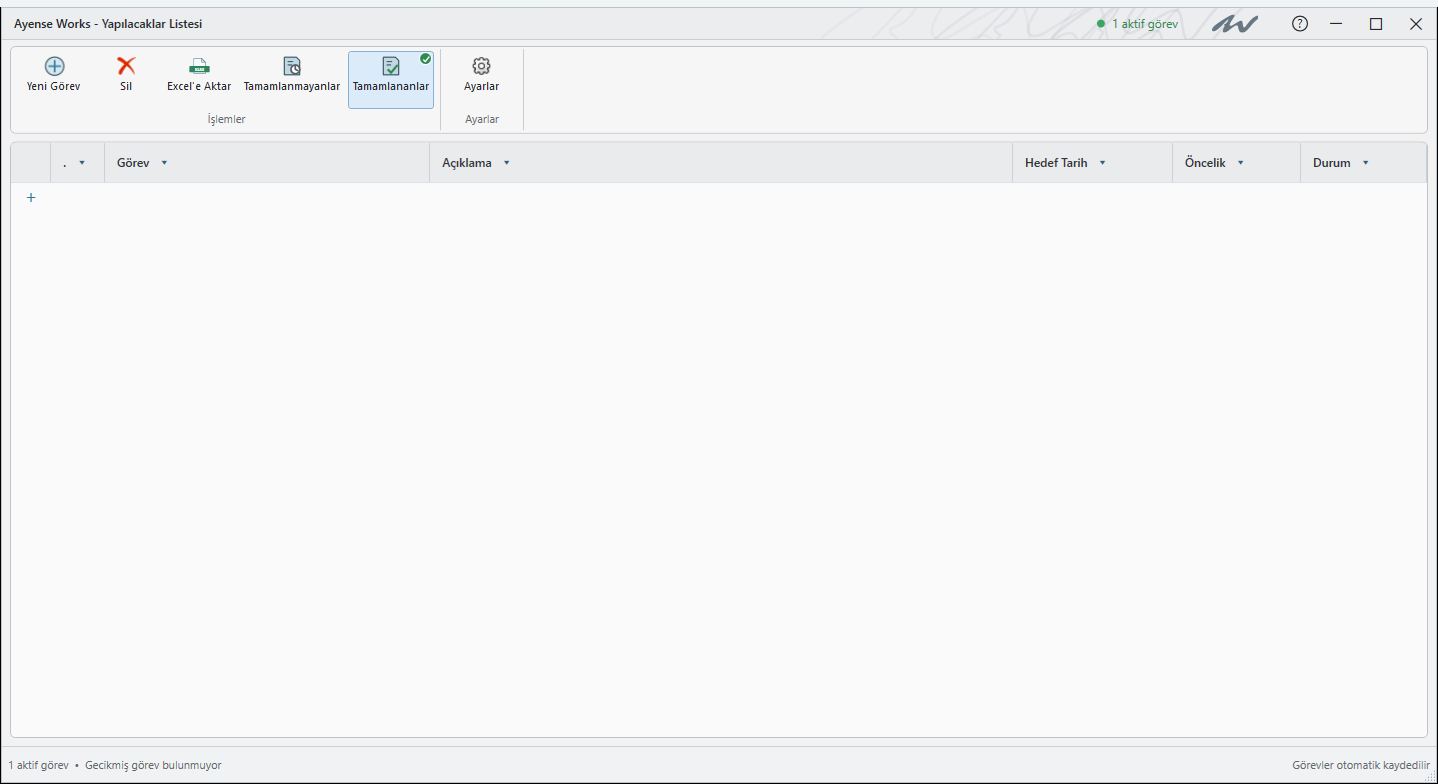The height and width of the screenshot is (784, 1438).
Task: Click the '1 aktif görev' title bar indicator
Action: [1138, 24]
